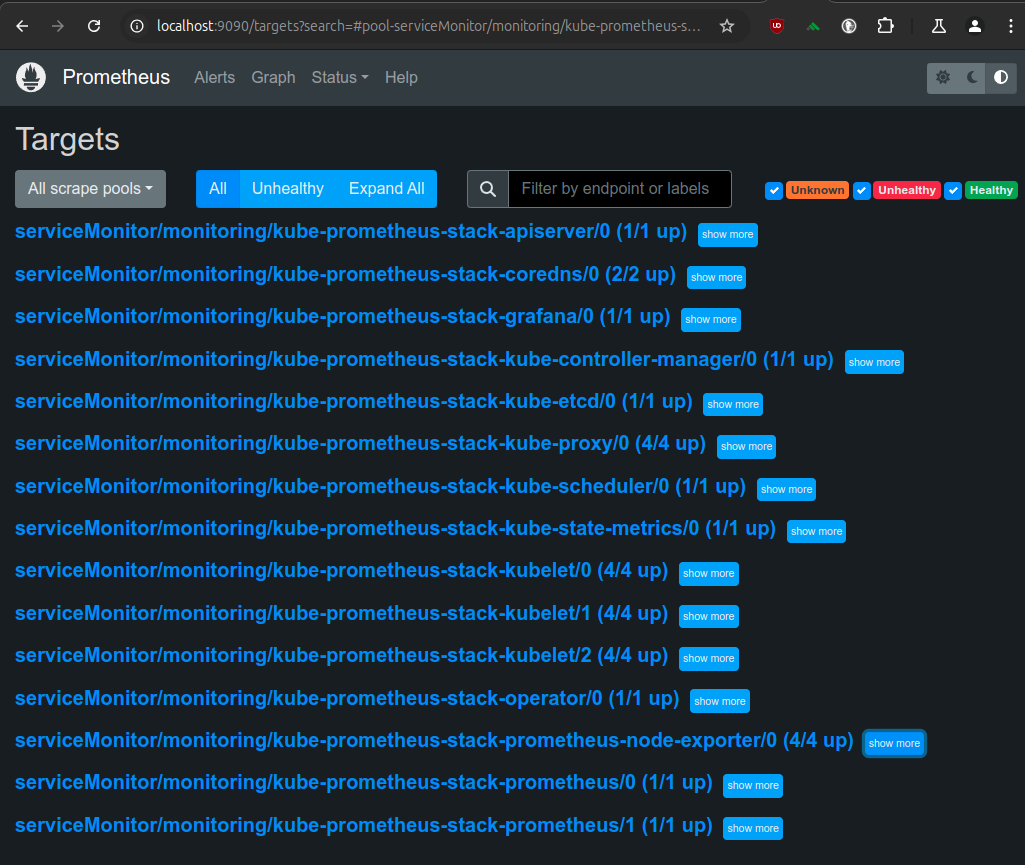Show more for prometheus/0 pool

point(753,785)
